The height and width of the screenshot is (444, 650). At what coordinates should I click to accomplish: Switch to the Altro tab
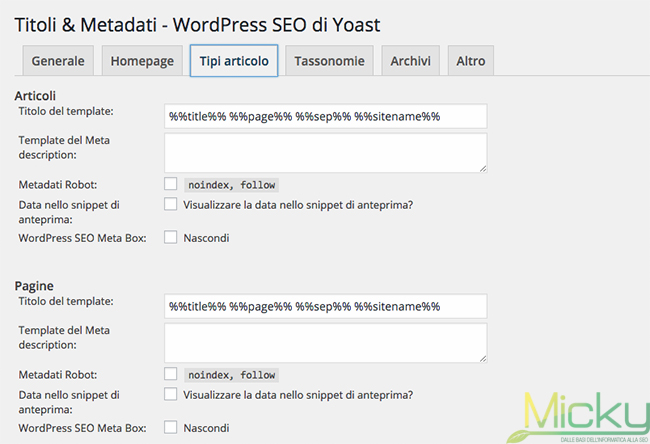click(x=470, y=61)
